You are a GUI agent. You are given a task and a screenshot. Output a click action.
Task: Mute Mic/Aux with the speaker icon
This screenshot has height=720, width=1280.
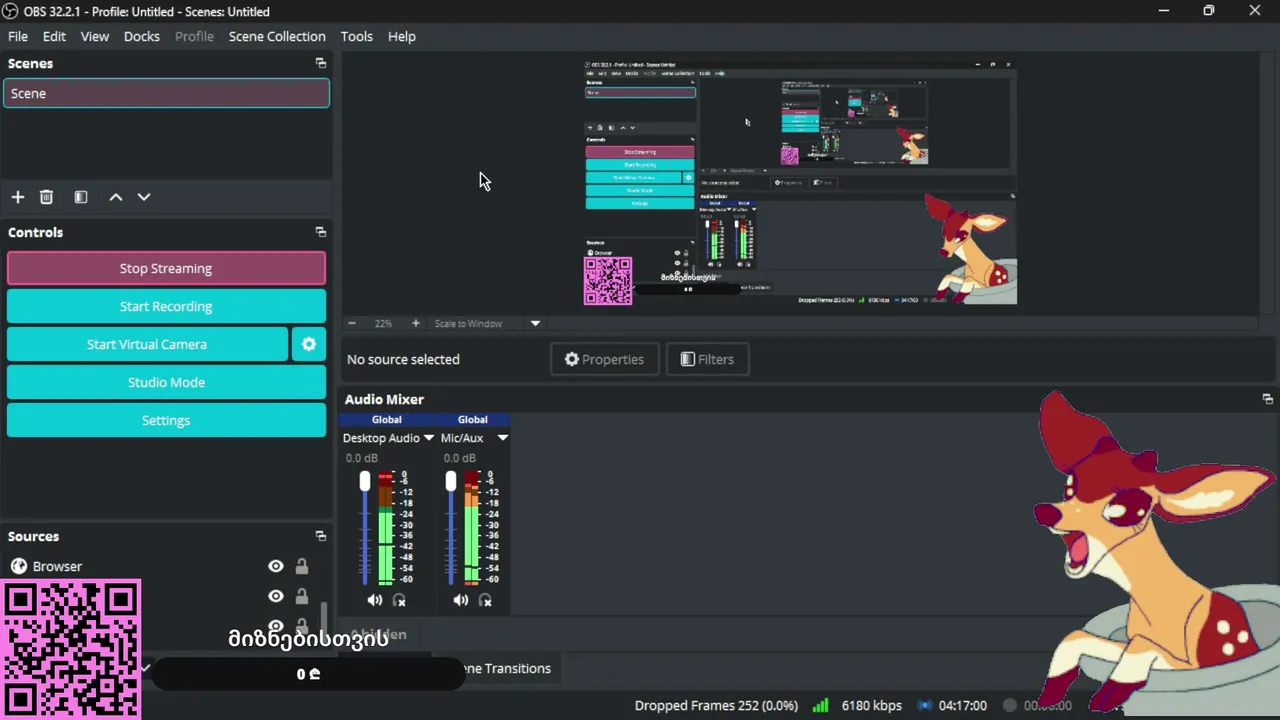pyautogui.click(x=460, y=600)
